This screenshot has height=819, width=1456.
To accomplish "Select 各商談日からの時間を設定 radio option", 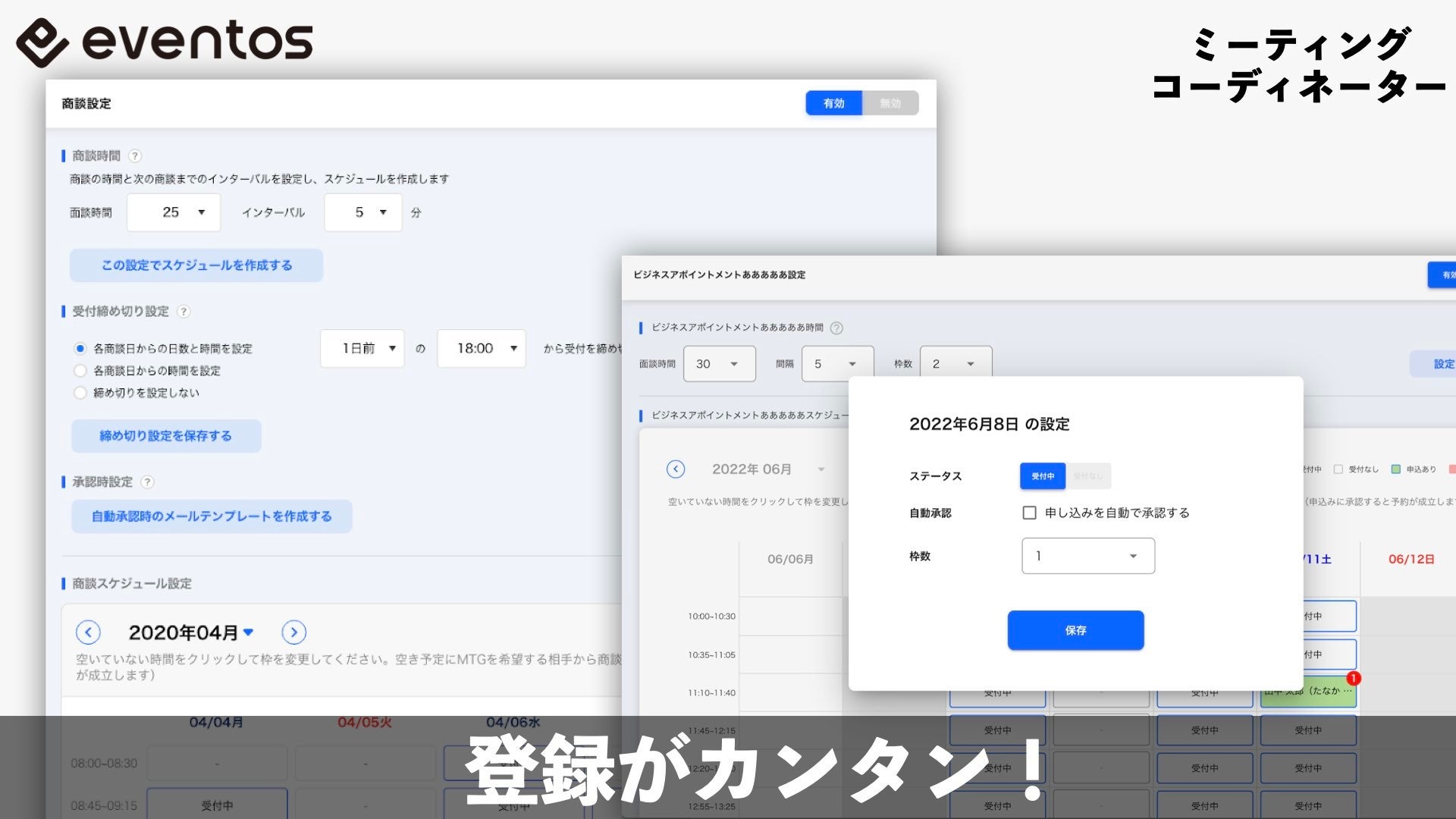I will click(80, 371).
